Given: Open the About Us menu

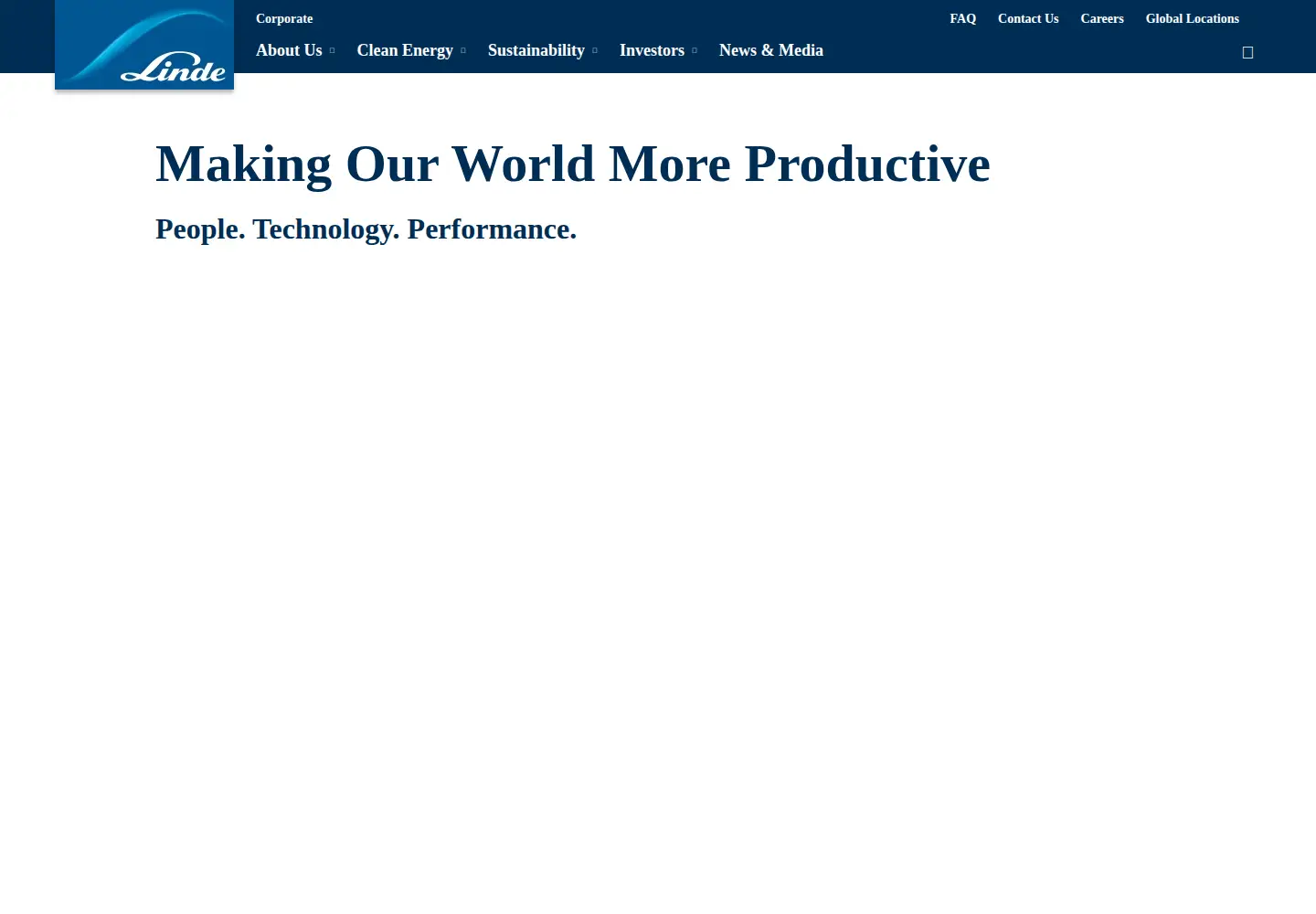Looking at the screenshot, I should coord(289,50).
